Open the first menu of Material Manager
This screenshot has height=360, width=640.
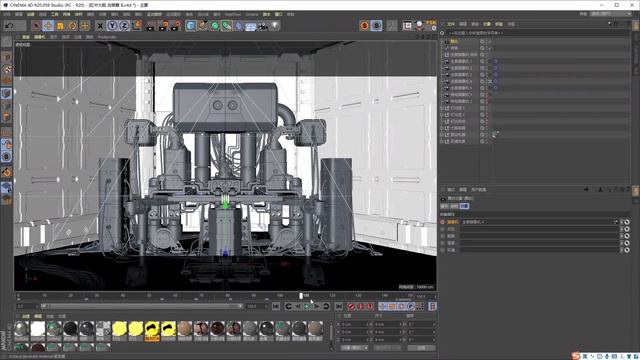(26, 316)
